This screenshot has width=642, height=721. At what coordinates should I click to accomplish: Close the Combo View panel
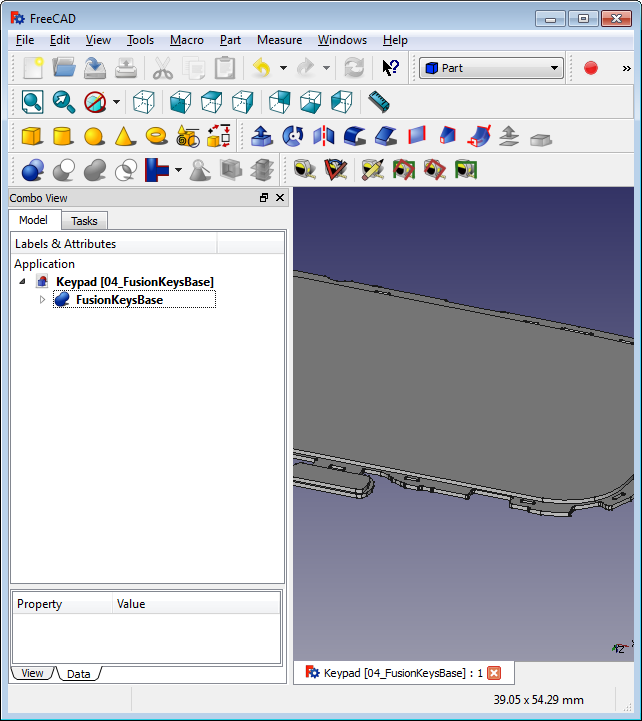(x=280, y=198)
